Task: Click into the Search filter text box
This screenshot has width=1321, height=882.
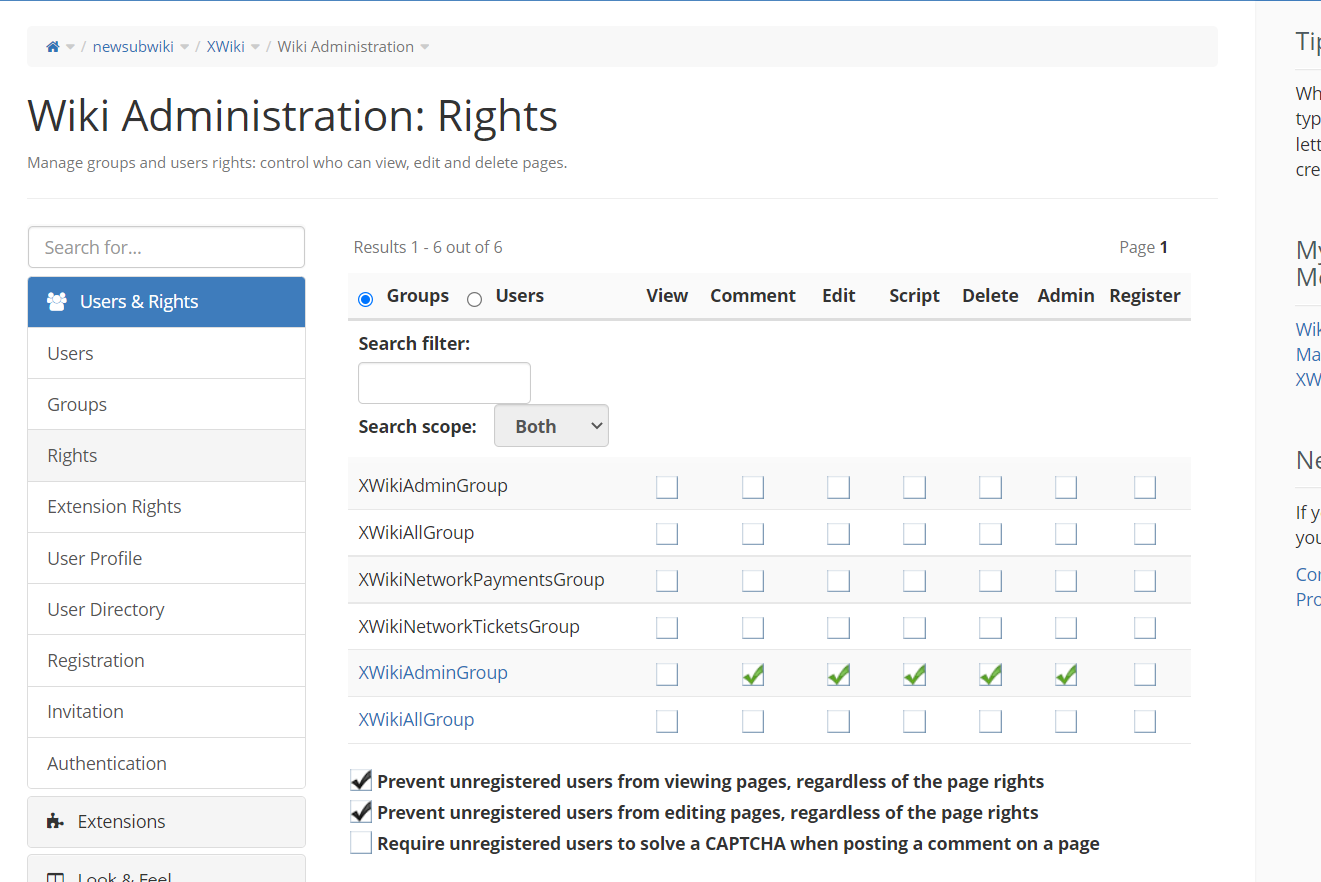Action: (444, 383)
